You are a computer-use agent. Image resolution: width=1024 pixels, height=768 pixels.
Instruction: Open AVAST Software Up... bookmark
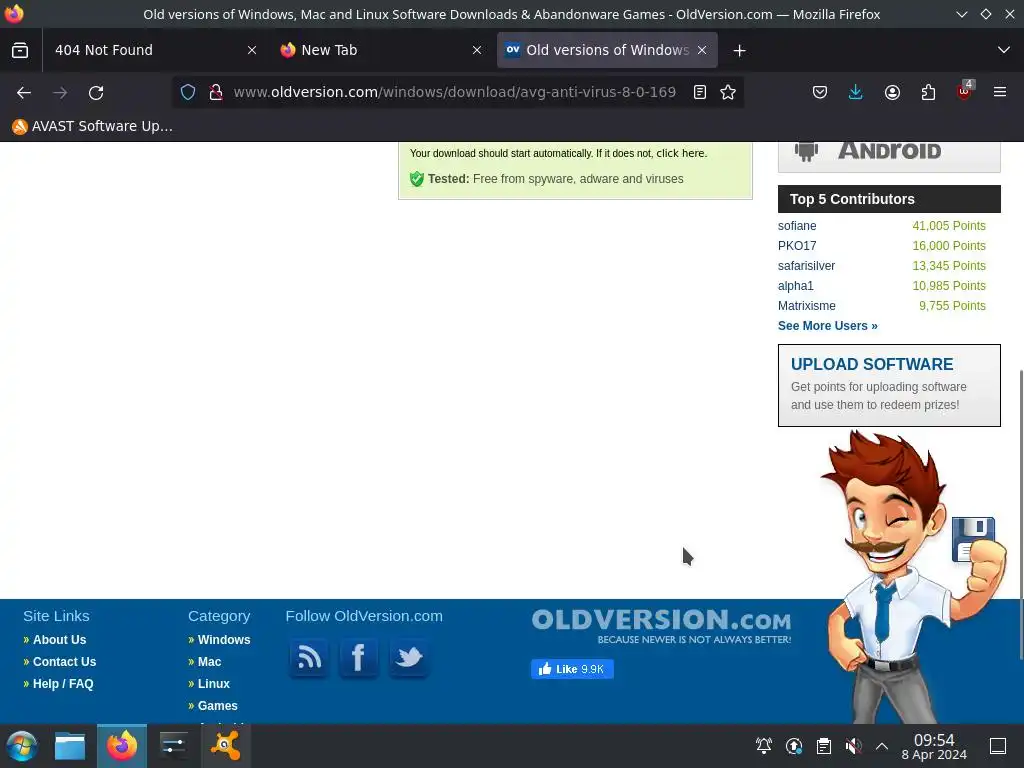(93, 126)
